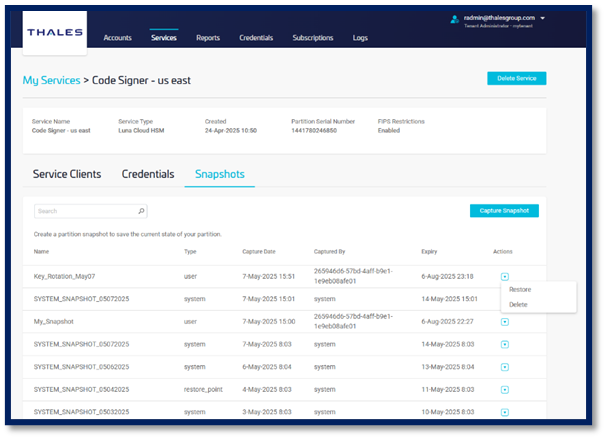
Task: Click the Thales logo
Action: tap(54, 31)
